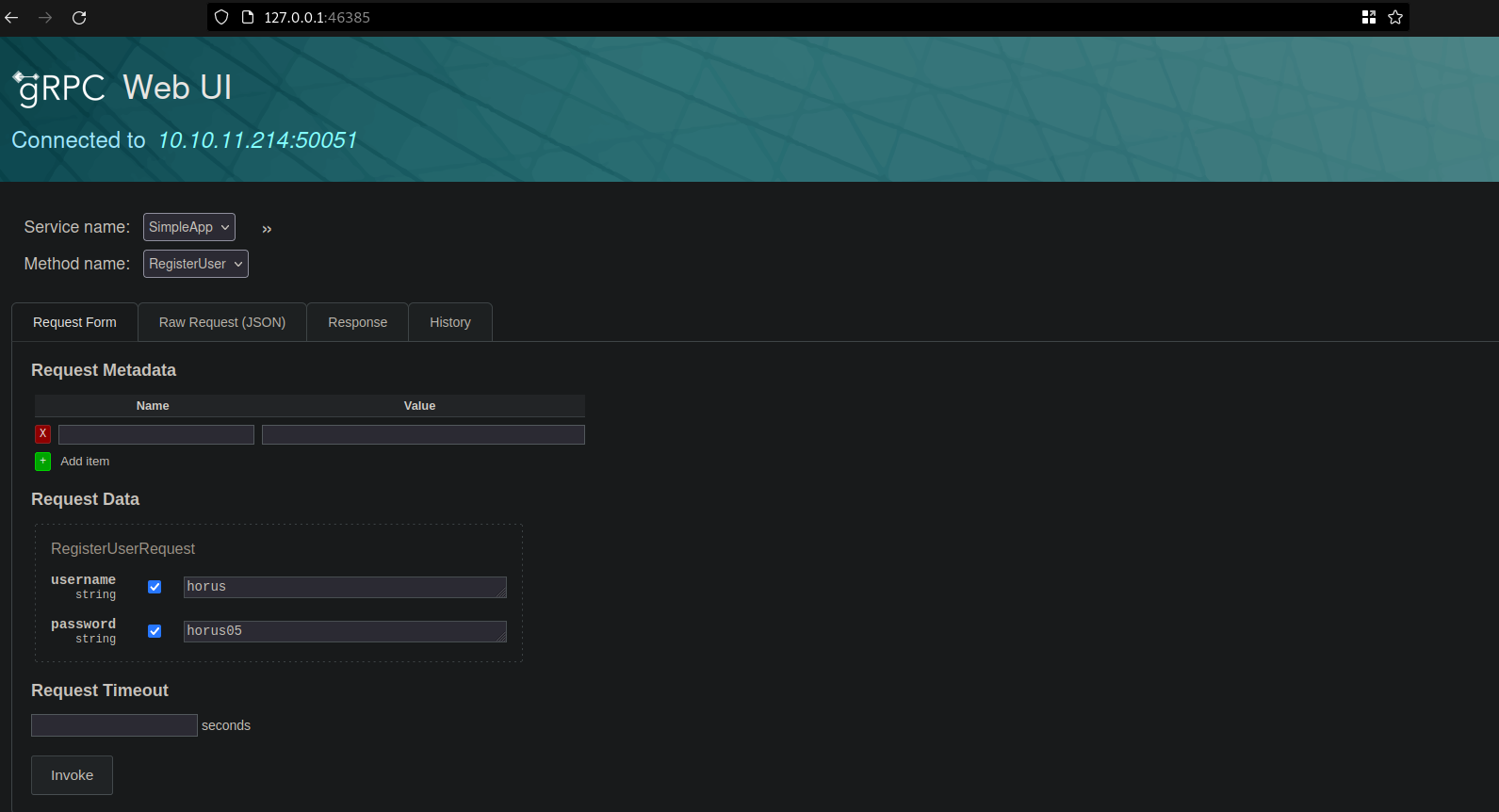
Task: Click the Add item label
Action: click(x=85, y=462)
